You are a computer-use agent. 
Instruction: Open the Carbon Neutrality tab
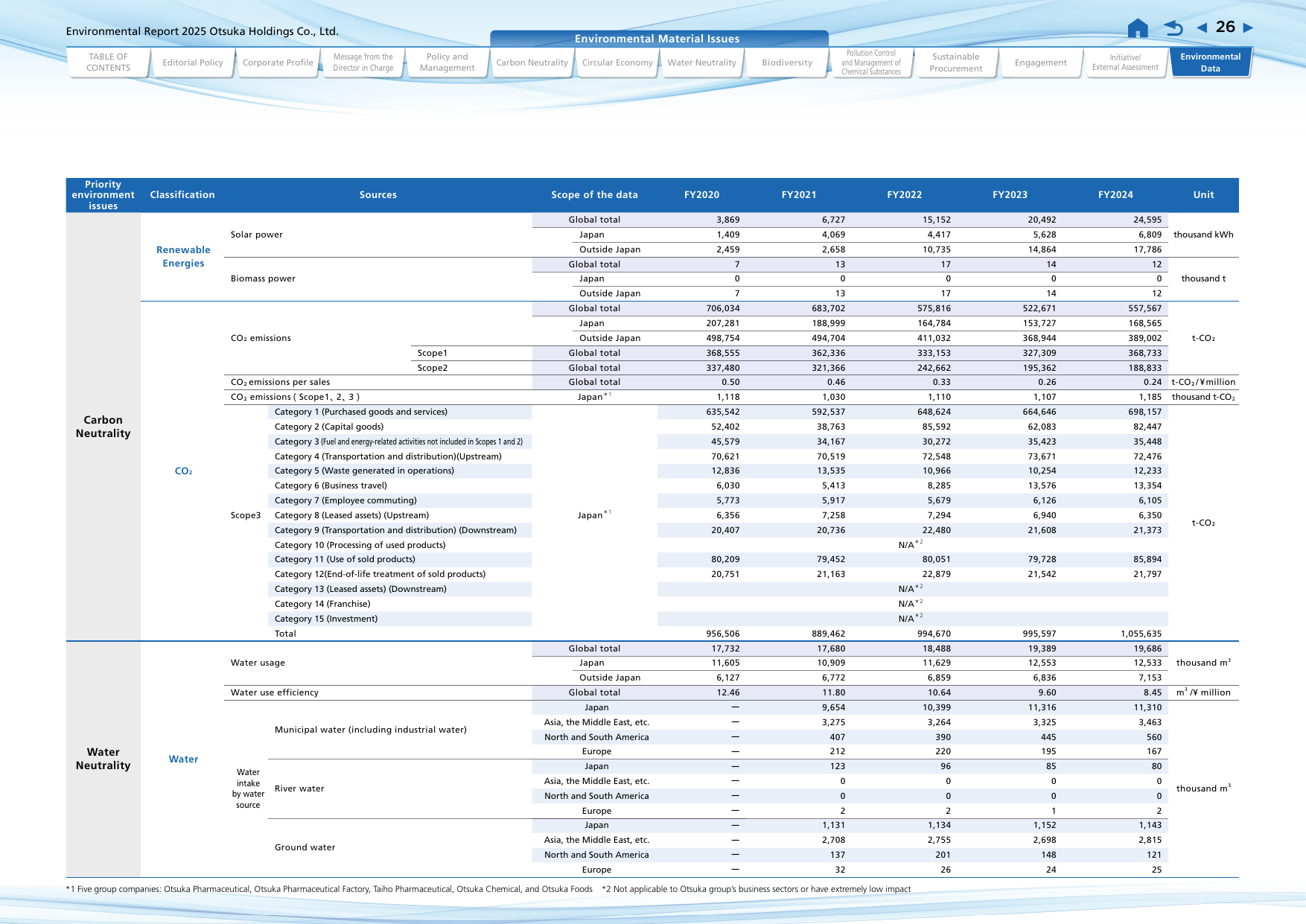click(x=532, y=63)
